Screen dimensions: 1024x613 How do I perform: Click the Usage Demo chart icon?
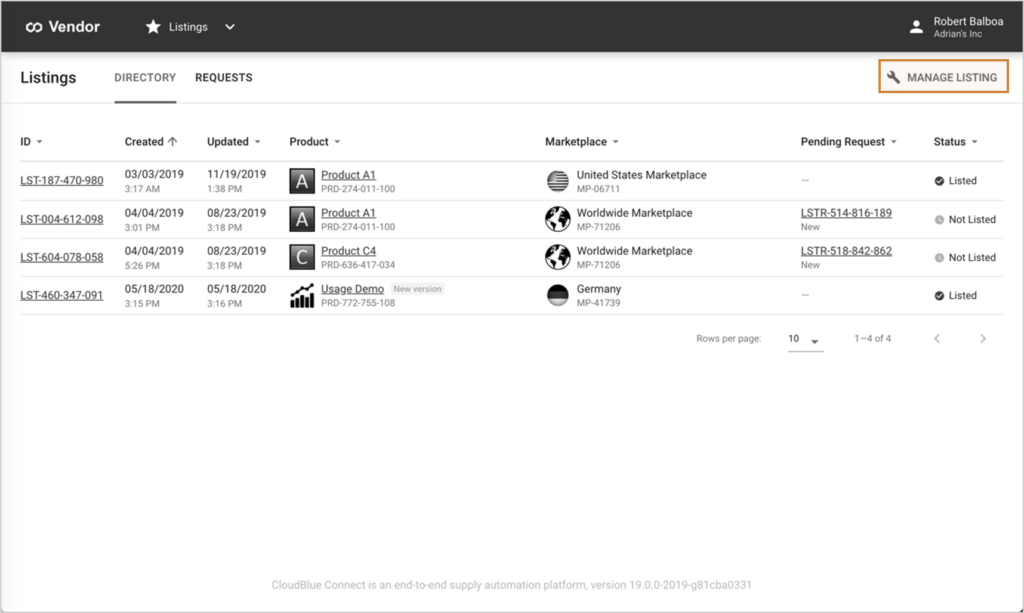coord(302,295)
